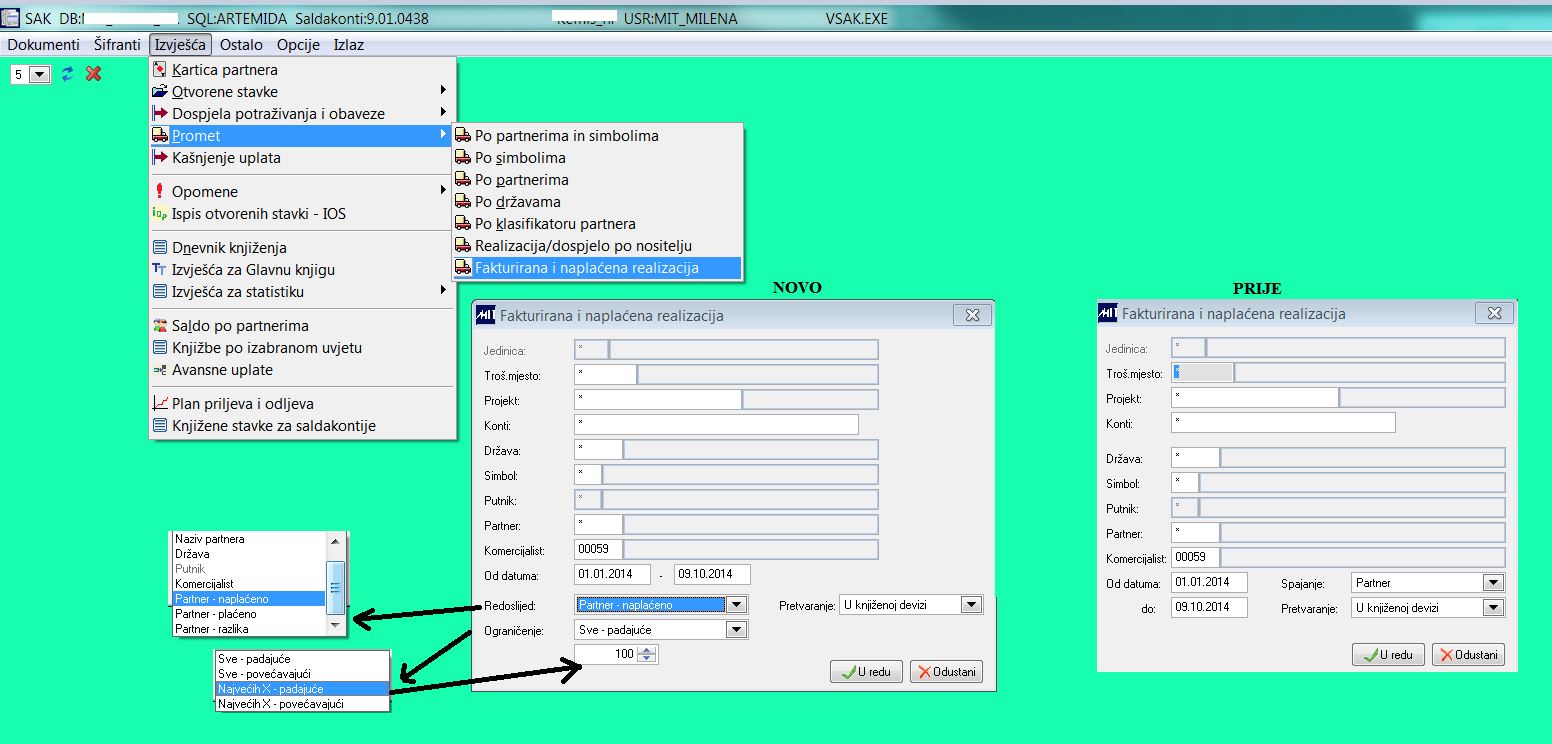Expand the Opomene submenu arrow

(443, 191)
